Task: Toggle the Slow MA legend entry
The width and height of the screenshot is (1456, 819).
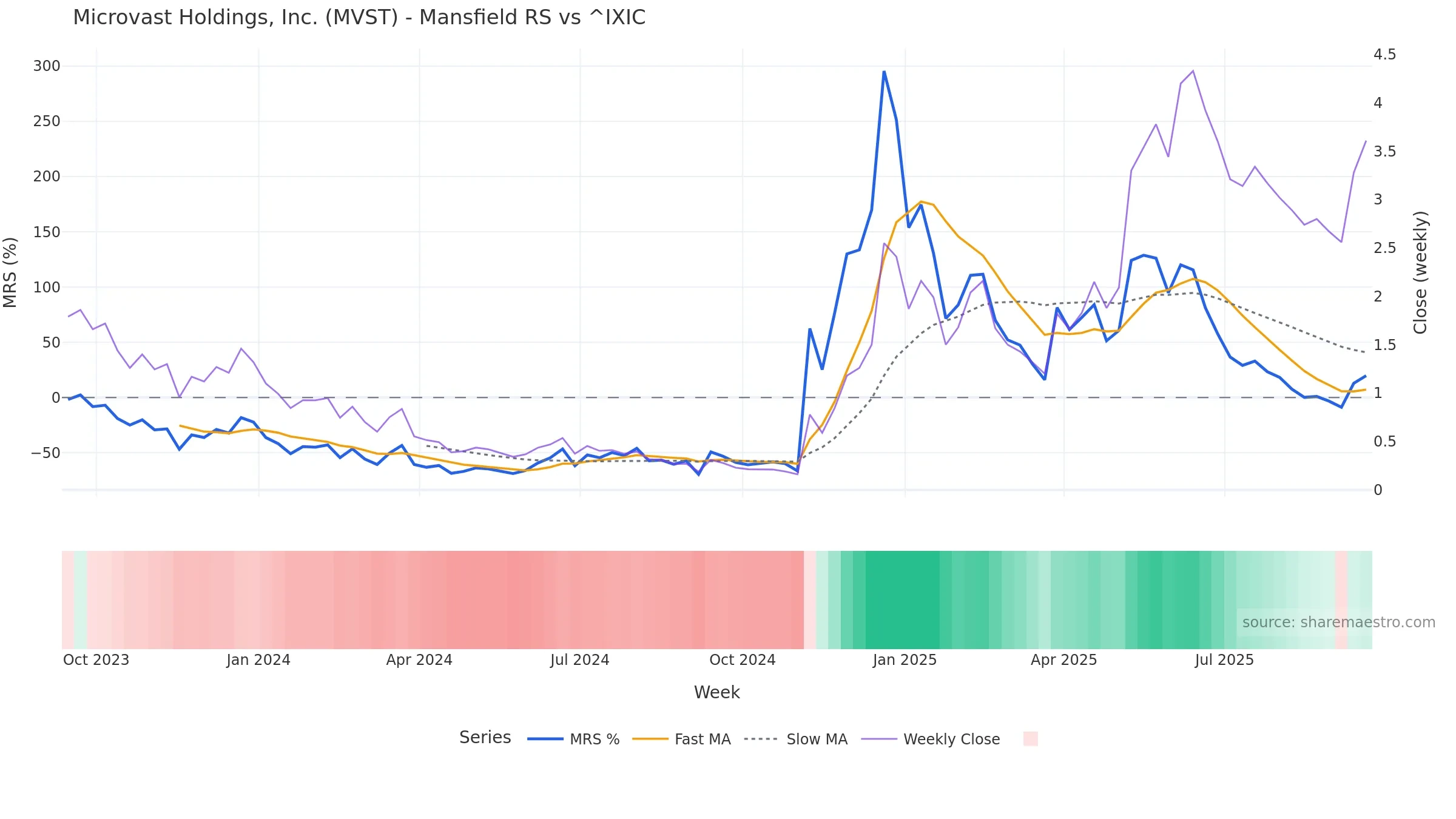Action: click(795, 739)
